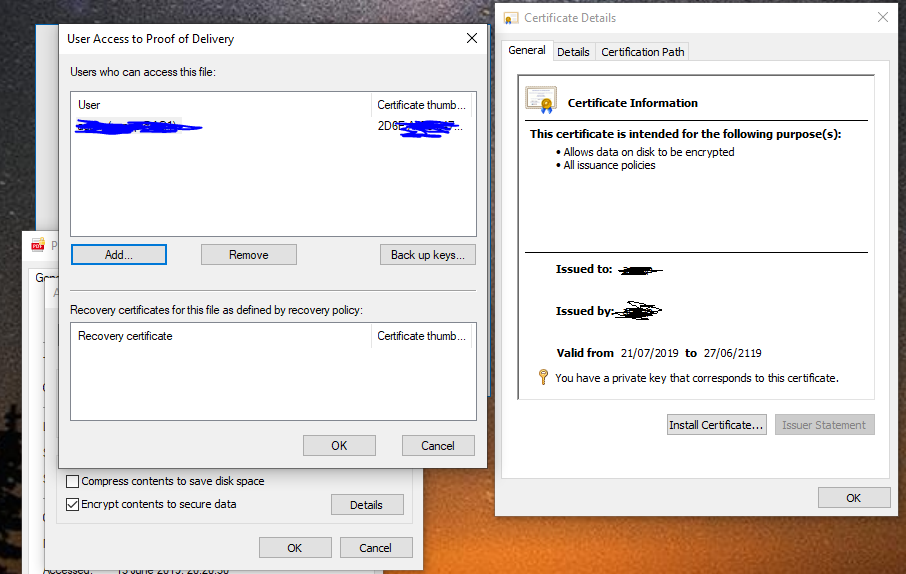Click 'You have a private key' message text
Viewport: 906px width, 574px height.
point(697,378)
